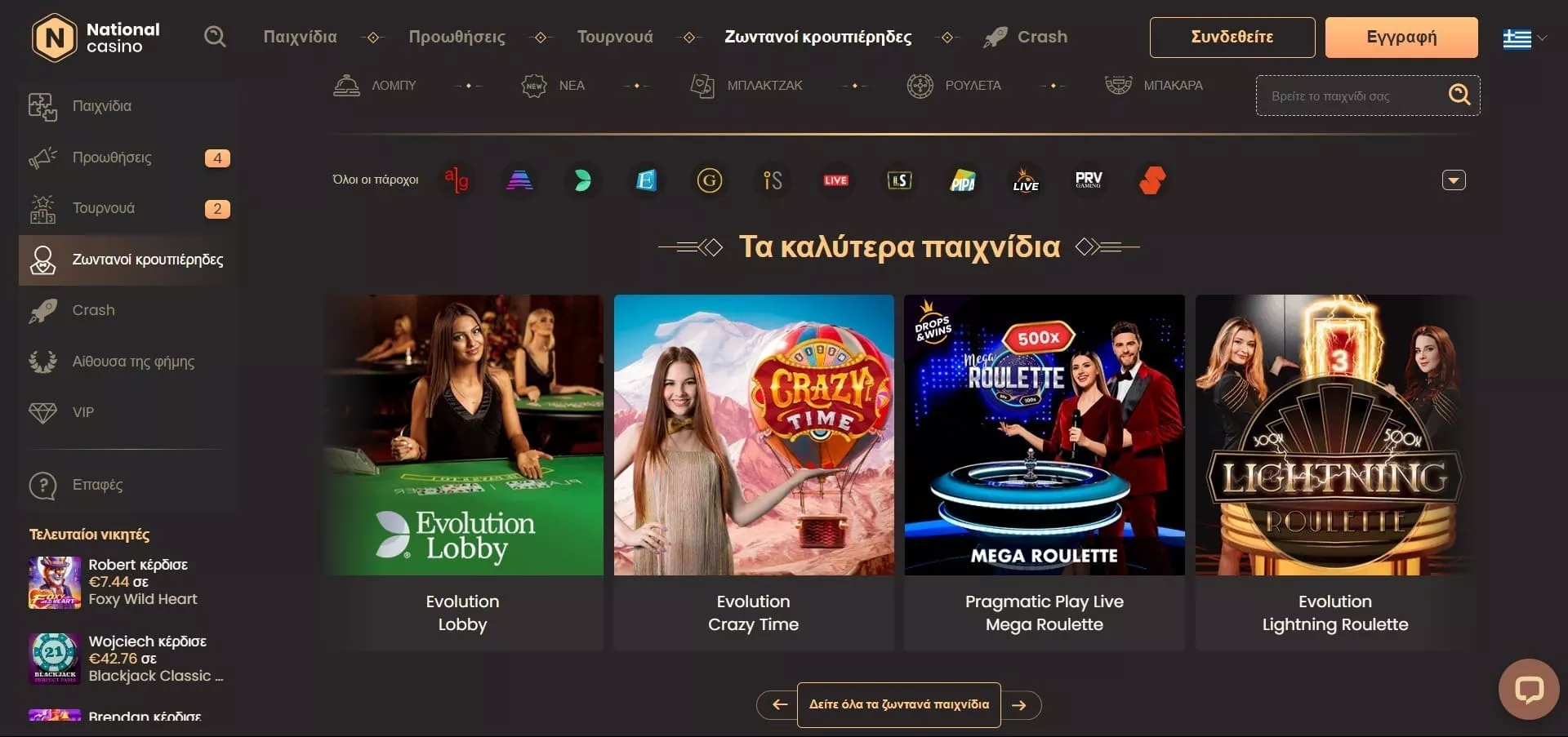
Task: Click the Crash text link in header
Action: pyautogui.click(x=1042, y=37)
